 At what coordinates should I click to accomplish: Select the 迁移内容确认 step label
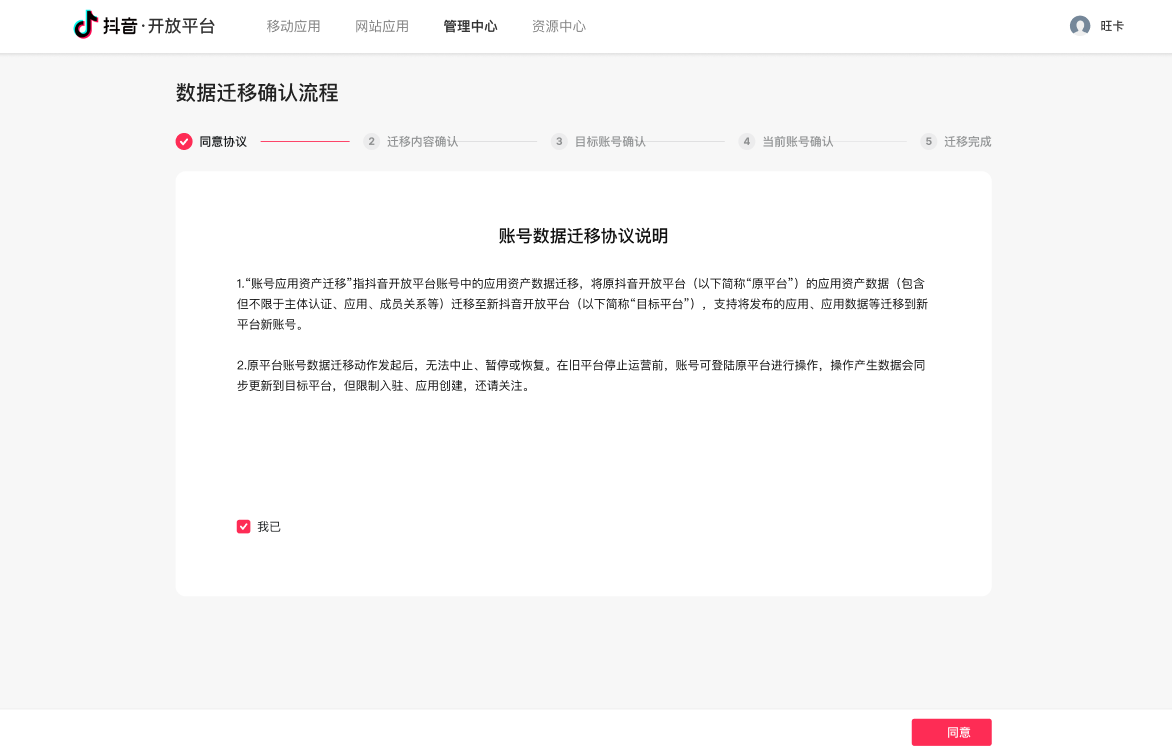pyautogui.click(x=422, y=142)
